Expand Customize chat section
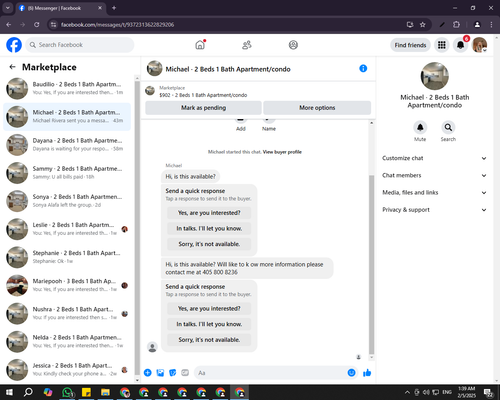 click(x=434, y=158)
